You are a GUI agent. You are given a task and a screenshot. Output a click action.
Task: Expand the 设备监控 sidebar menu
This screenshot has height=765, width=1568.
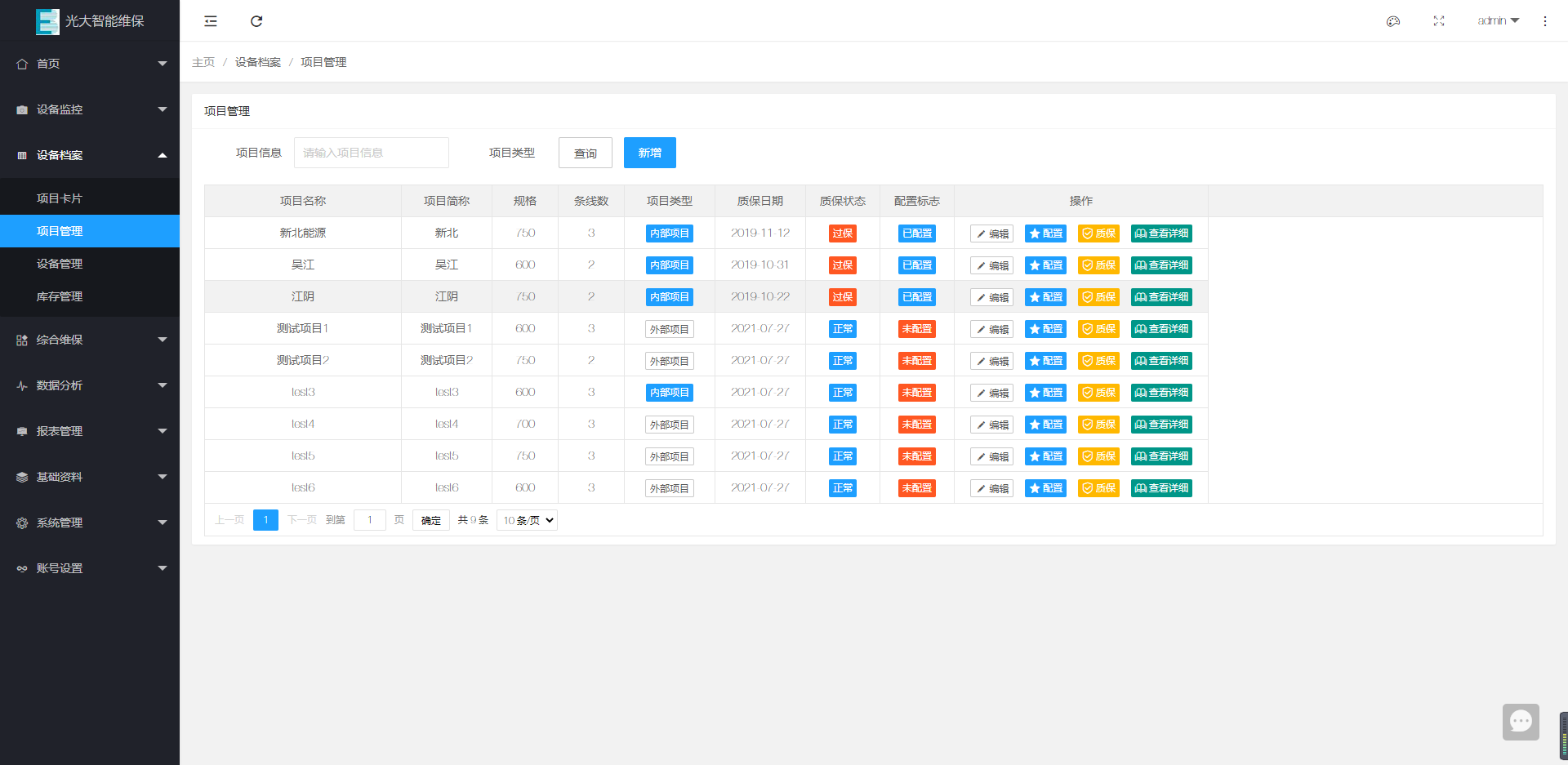coord(90,109)
